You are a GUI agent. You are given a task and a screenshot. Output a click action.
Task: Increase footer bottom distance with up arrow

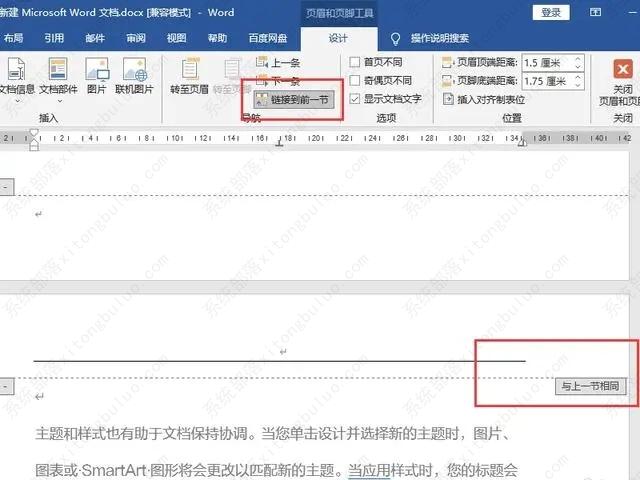[578, 77]
